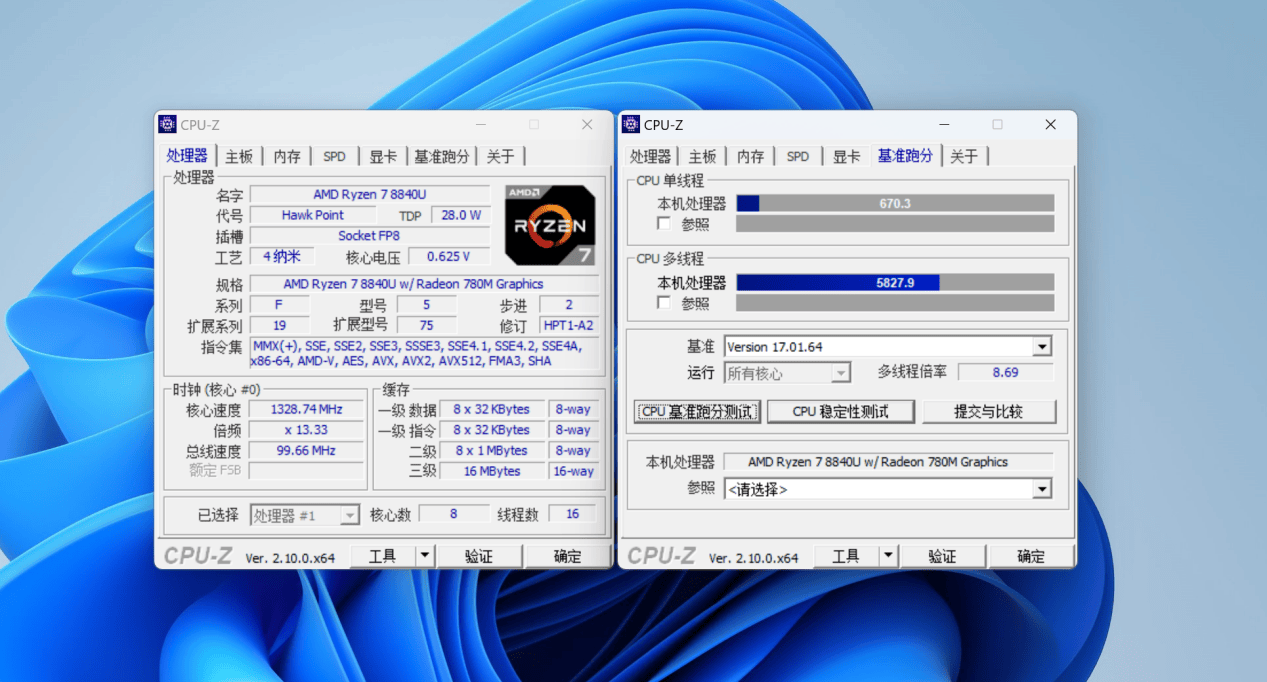Click the 核心电压 value 0.625 V

tap(450, 257)
